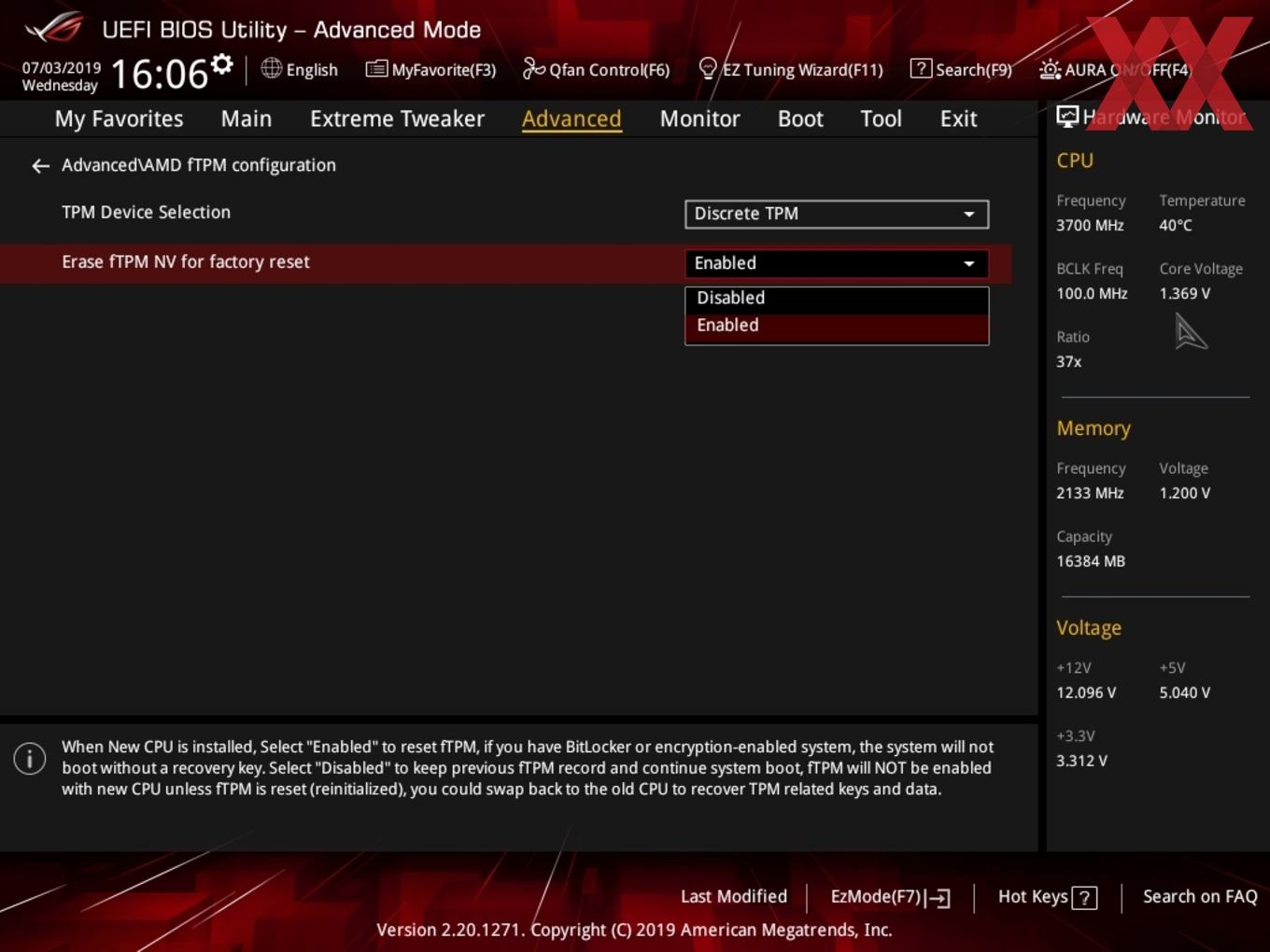Click the +3.3V reading 3.312 V

(1081, 761)
